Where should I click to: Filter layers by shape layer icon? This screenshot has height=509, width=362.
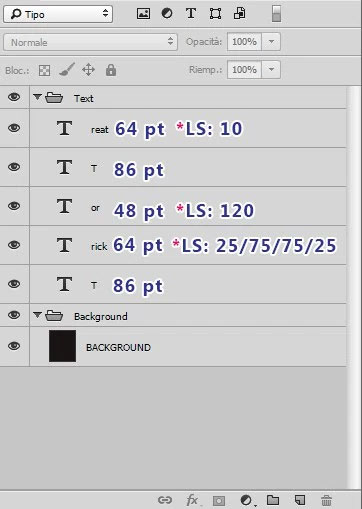click(215, 14)
